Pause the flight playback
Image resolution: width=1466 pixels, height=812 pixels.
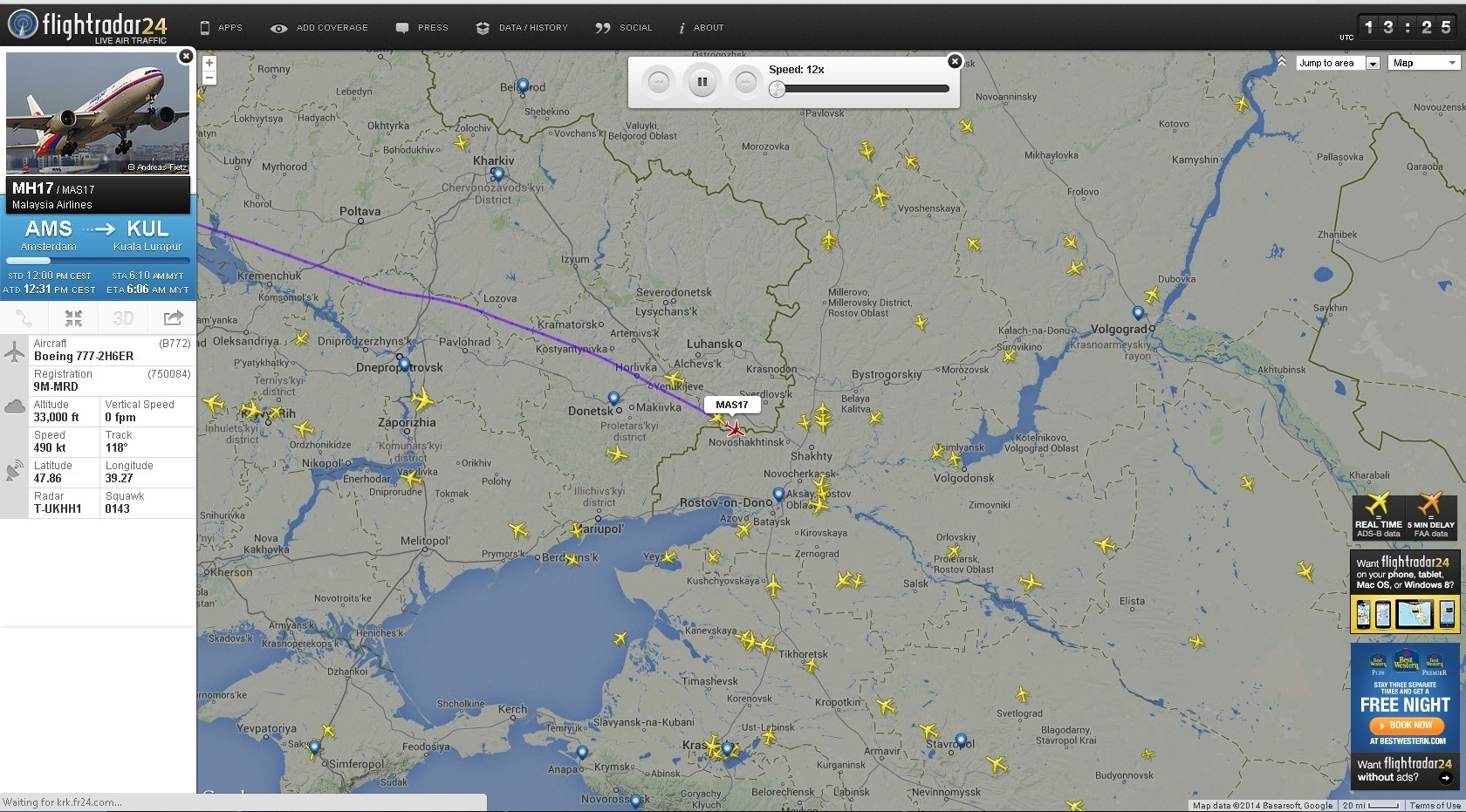pyautogui.click(x=702, y=82)
